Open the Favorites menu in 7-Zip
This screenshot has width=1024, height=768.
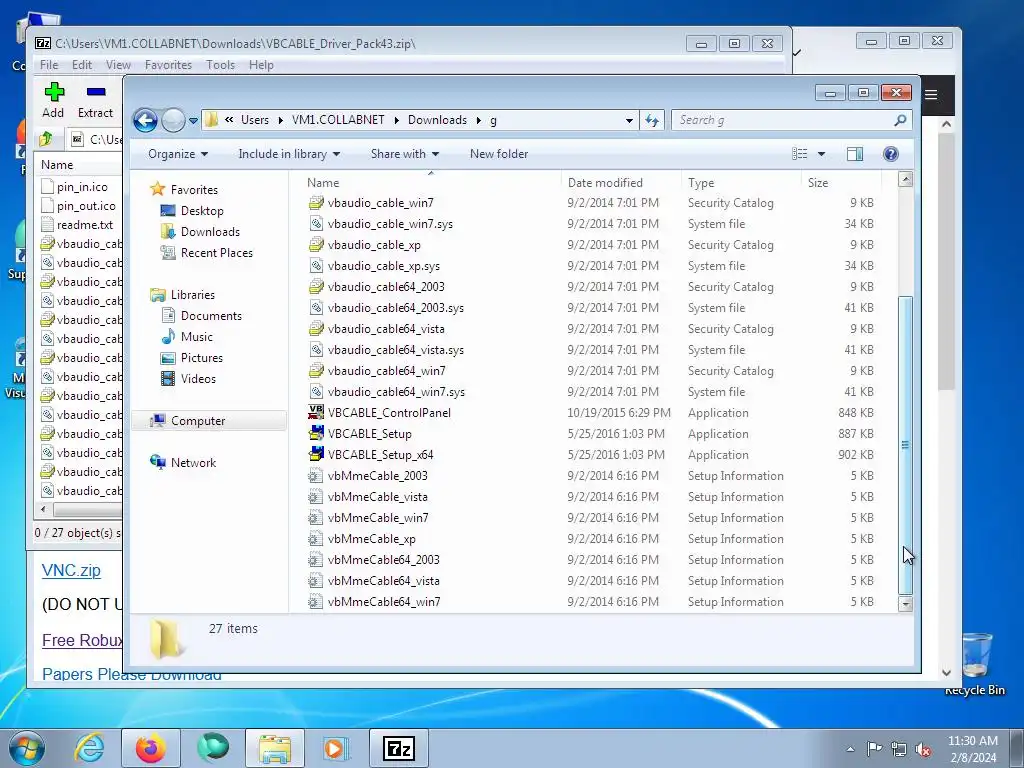pos(168,65)
